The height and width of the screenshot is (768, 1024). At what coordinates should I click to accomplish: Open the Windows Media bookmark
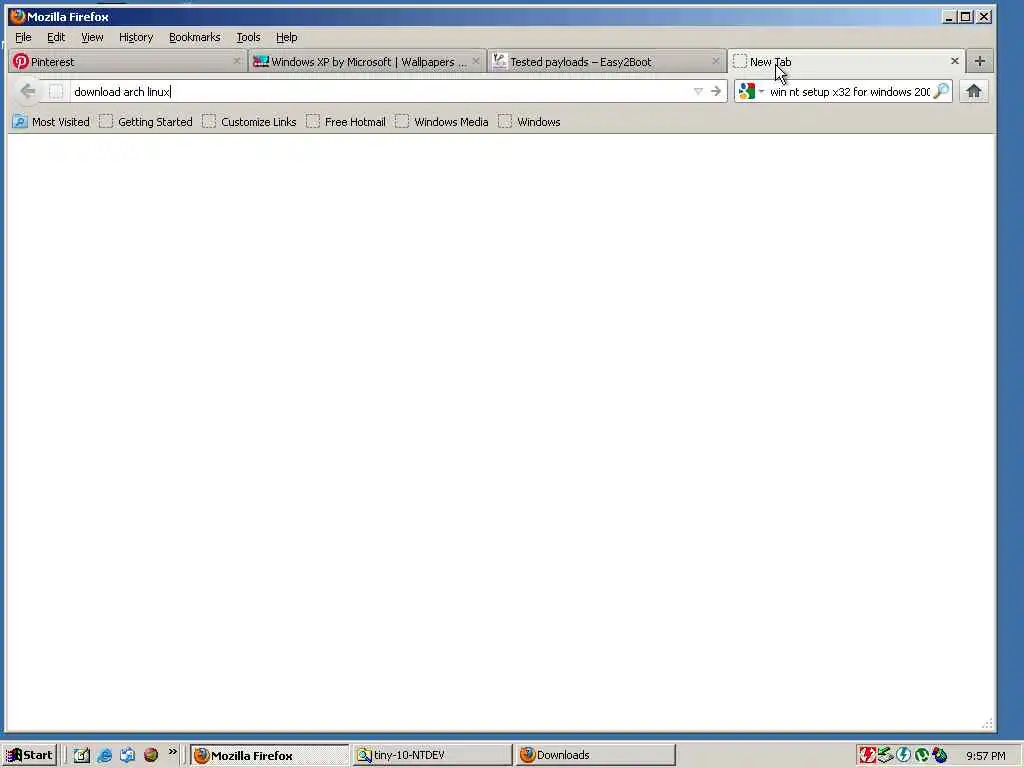[442, 121]
